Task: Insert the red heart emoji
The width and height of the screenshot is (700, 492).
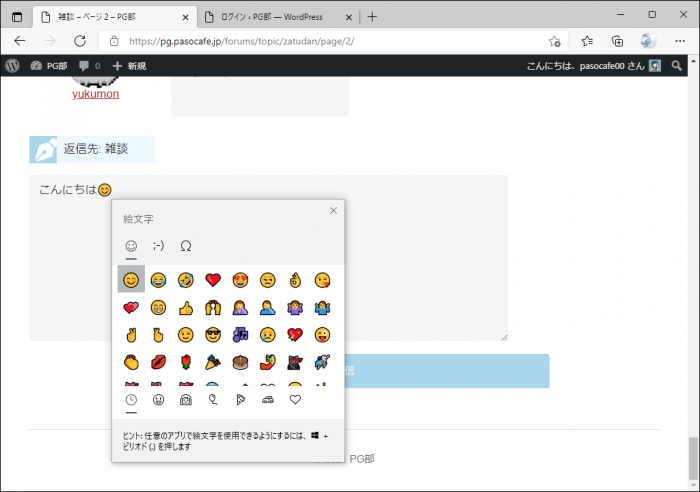Action: (x=213, y=280)
